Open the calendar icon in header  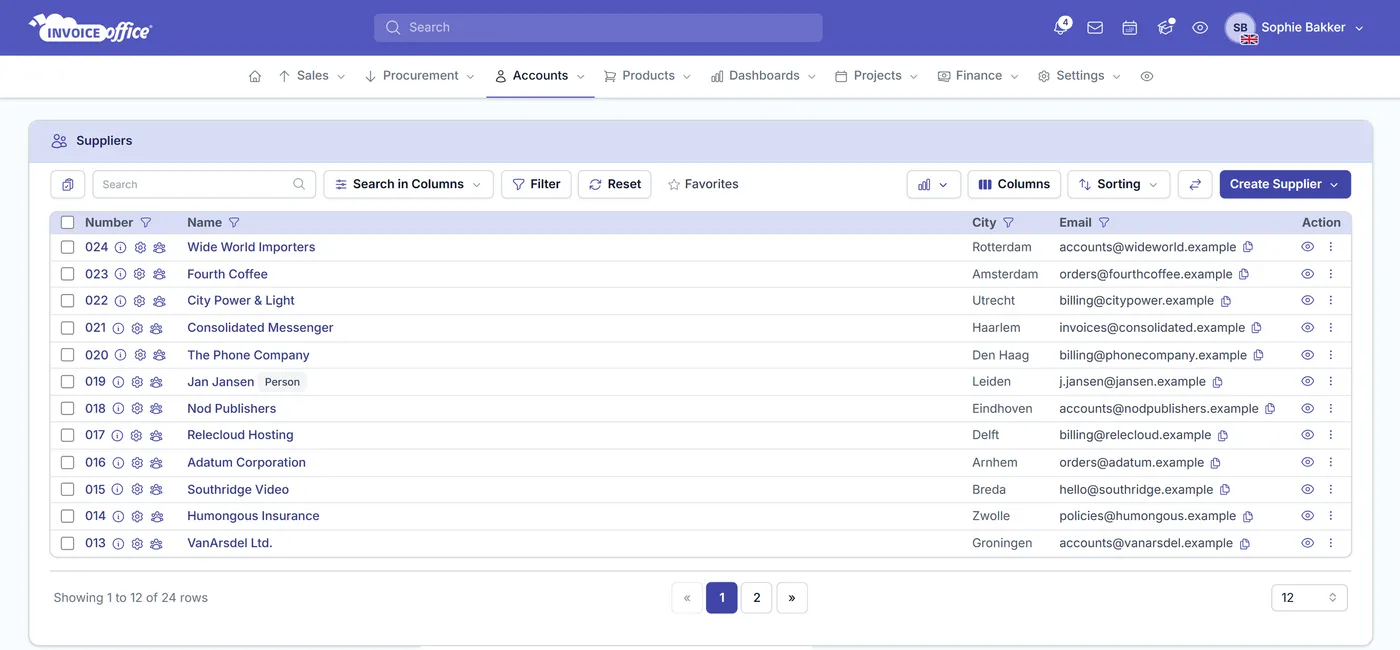point(1130,28)
